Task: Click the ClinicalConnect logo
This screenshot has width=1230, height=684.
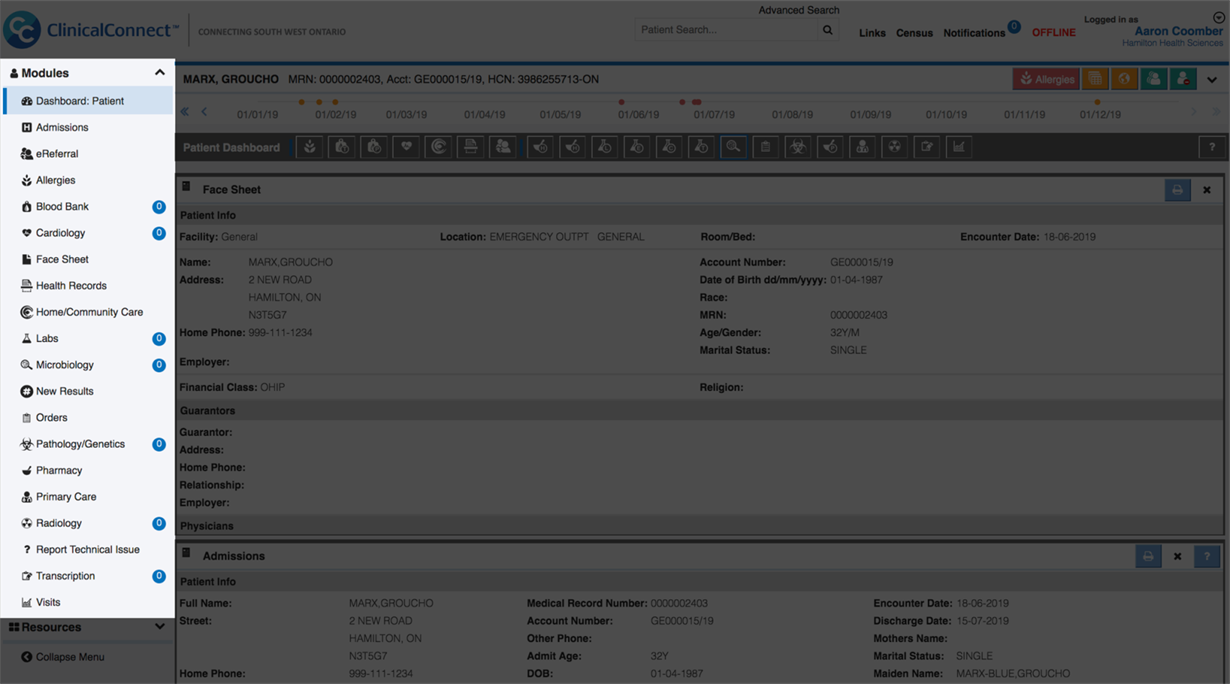Action: coord(91,30)
